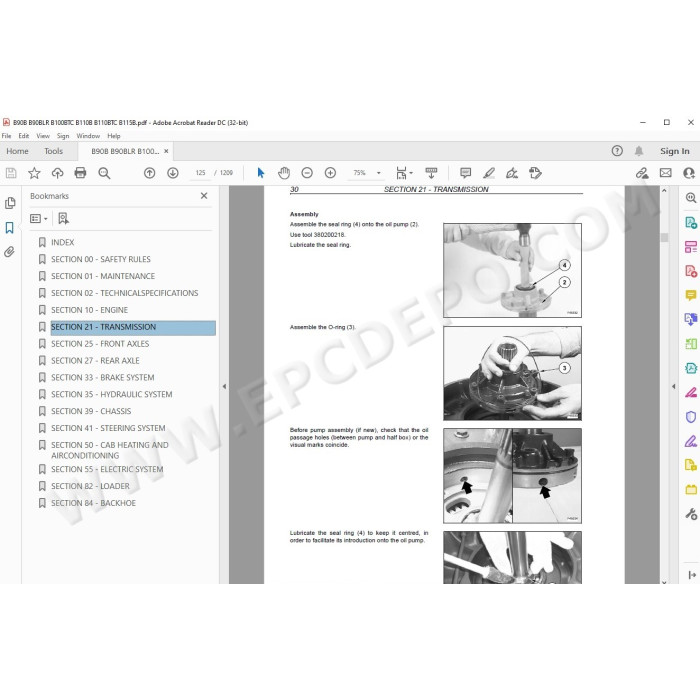
Task: Collapse the left navigation pane arrow
Action: (x=224, y=386)
